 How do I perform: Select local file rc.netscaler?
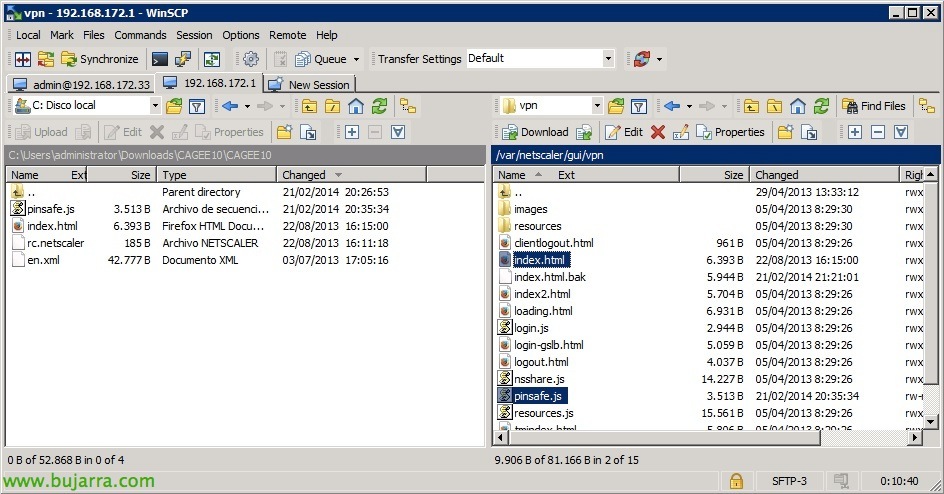[55, 243]
